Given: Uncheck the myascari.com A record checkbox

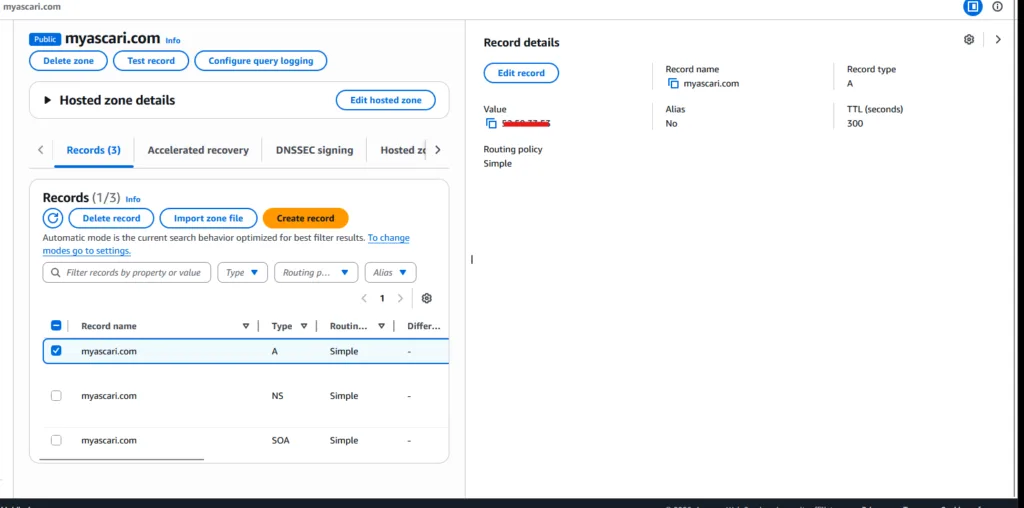Looking at the screenshot, I should [x=56, y=351].
